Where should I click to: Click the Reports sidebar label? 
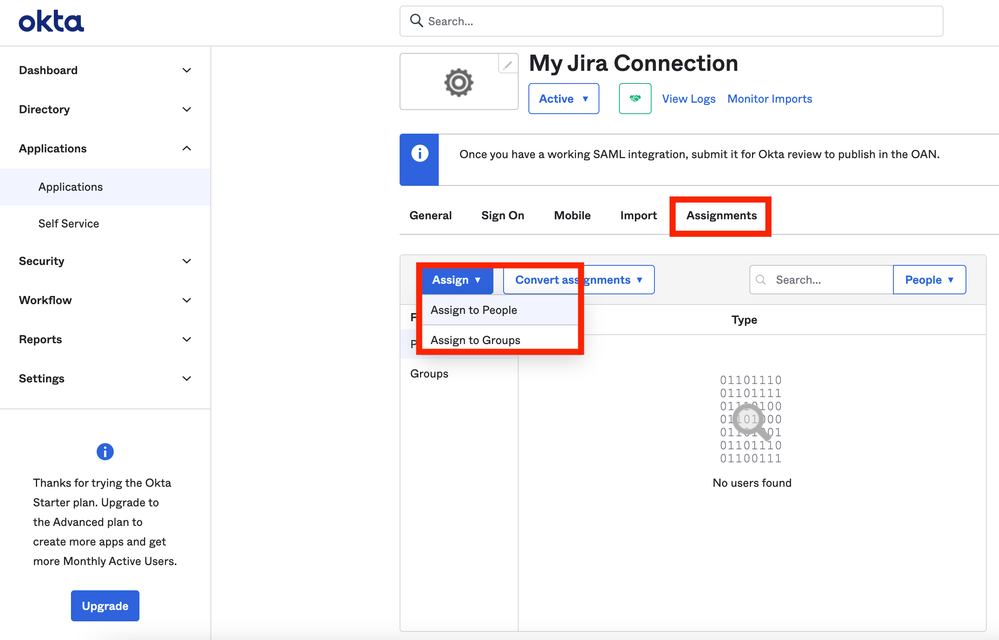(40, 339)
